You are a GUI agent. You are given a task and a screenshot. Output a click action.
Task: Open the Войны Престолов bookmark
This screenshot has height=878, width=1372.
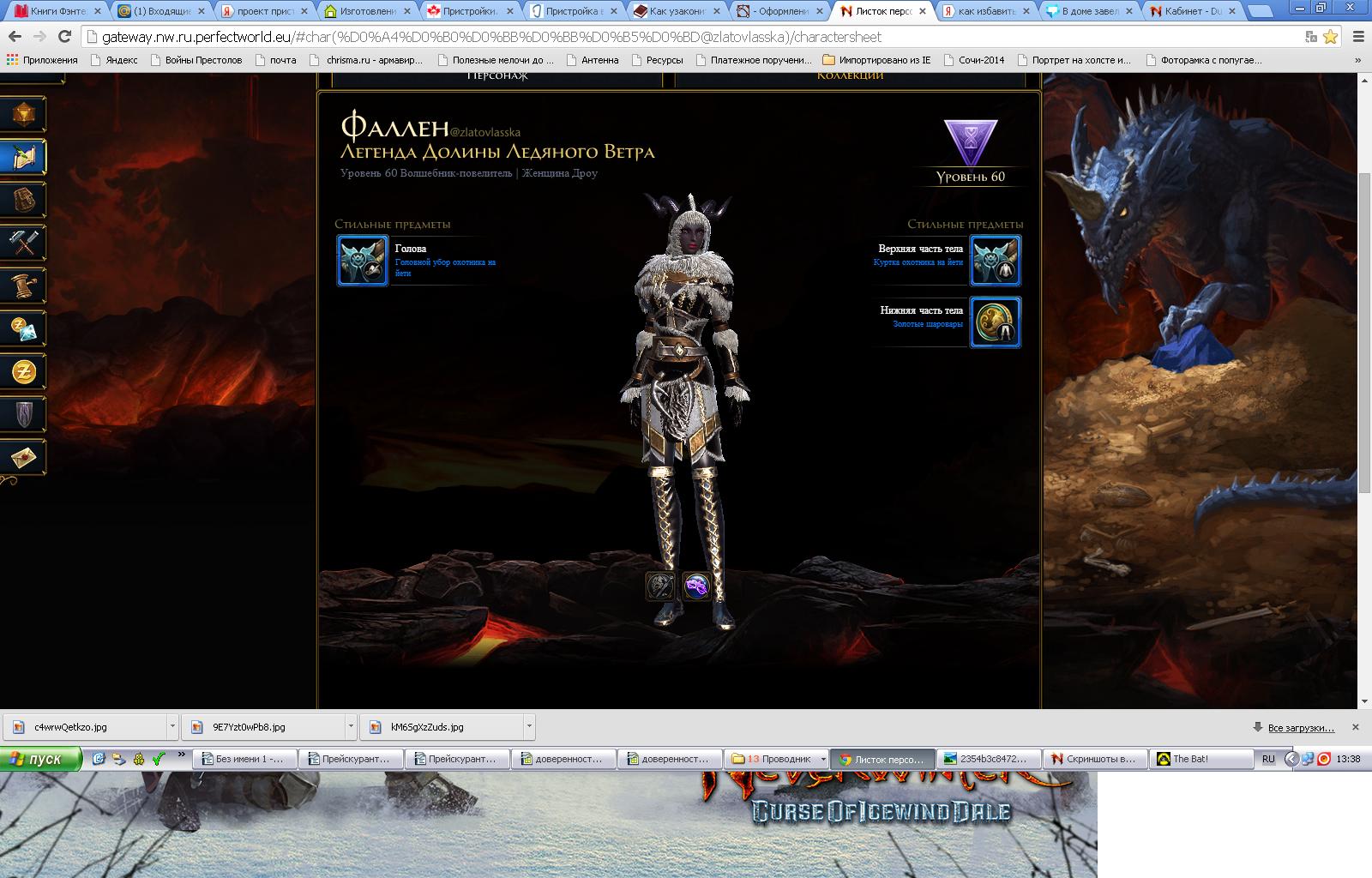coord(196,60)
